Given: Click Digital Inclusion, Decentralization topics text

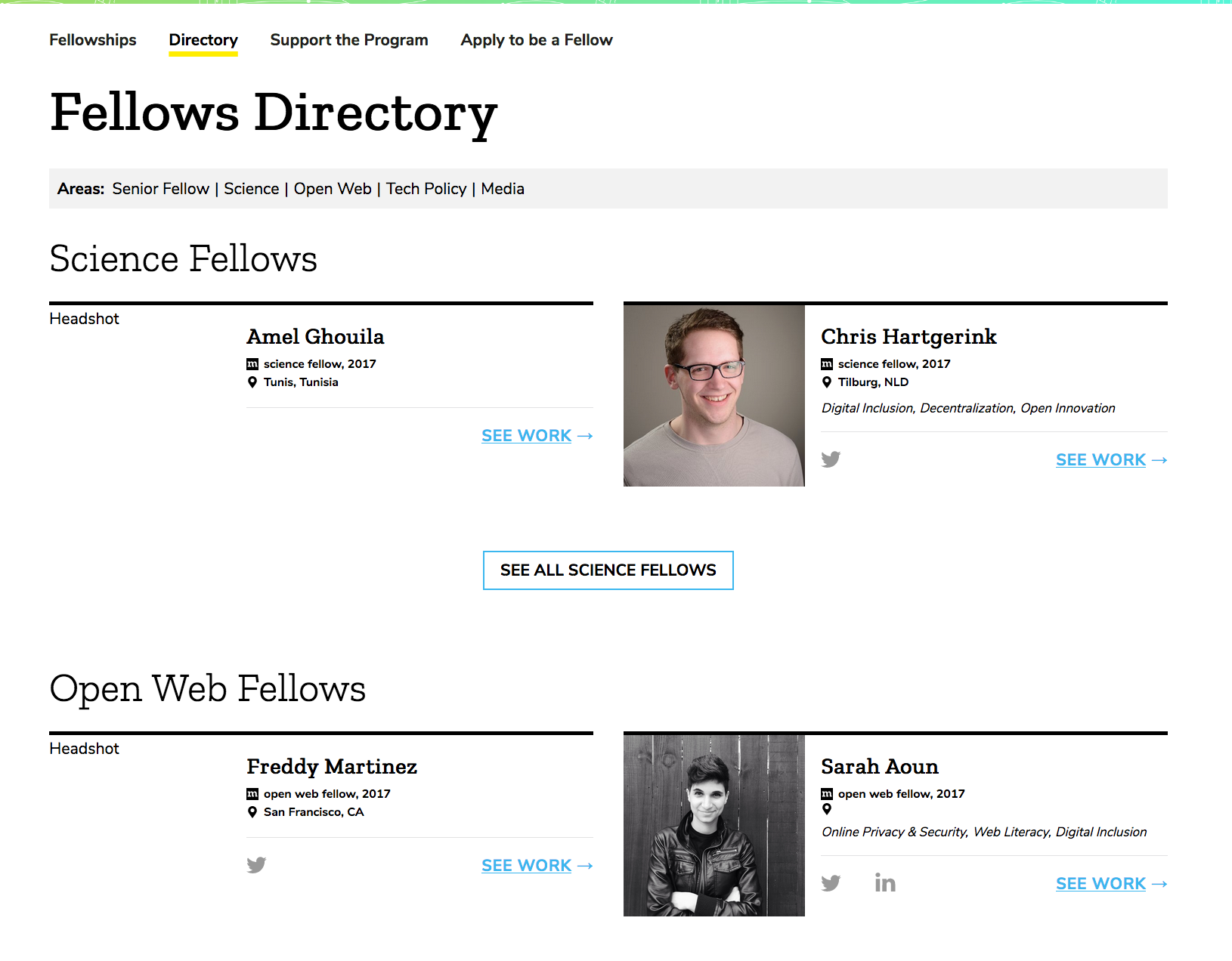Looking at the screenshot, I should 968,408.
